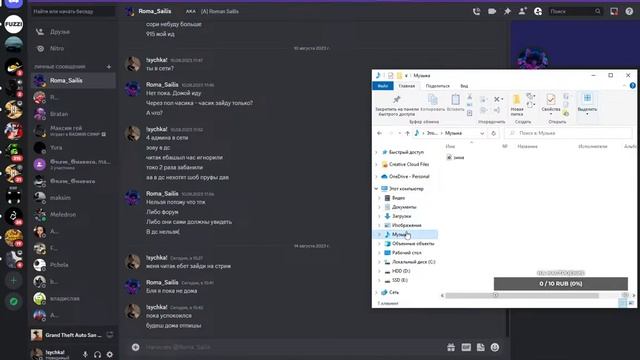This screenshot has width=640, height=360.
Task: Click Вставить in Explorer ribbon
Action: tap(456, 103)
